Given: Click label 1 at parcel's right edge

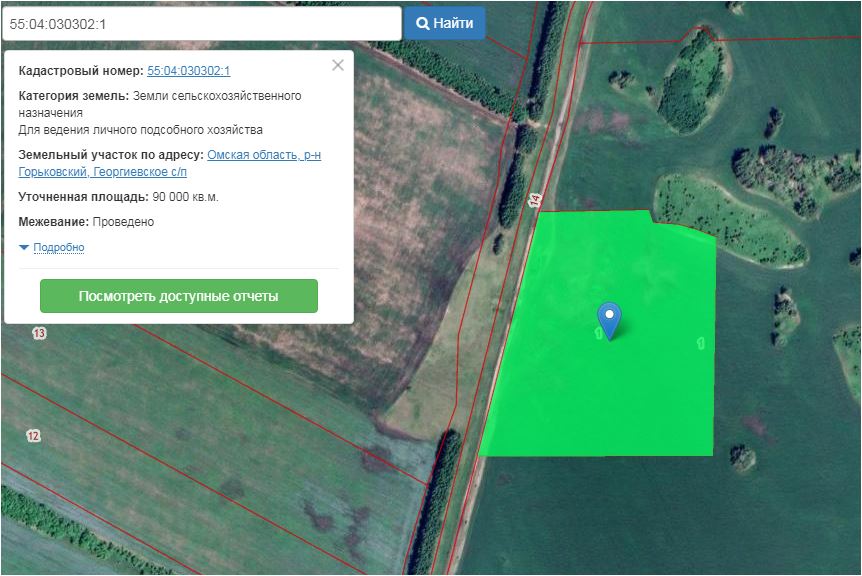Looking at the screenshot, I should pyautogui.click(x=700, y=343).
